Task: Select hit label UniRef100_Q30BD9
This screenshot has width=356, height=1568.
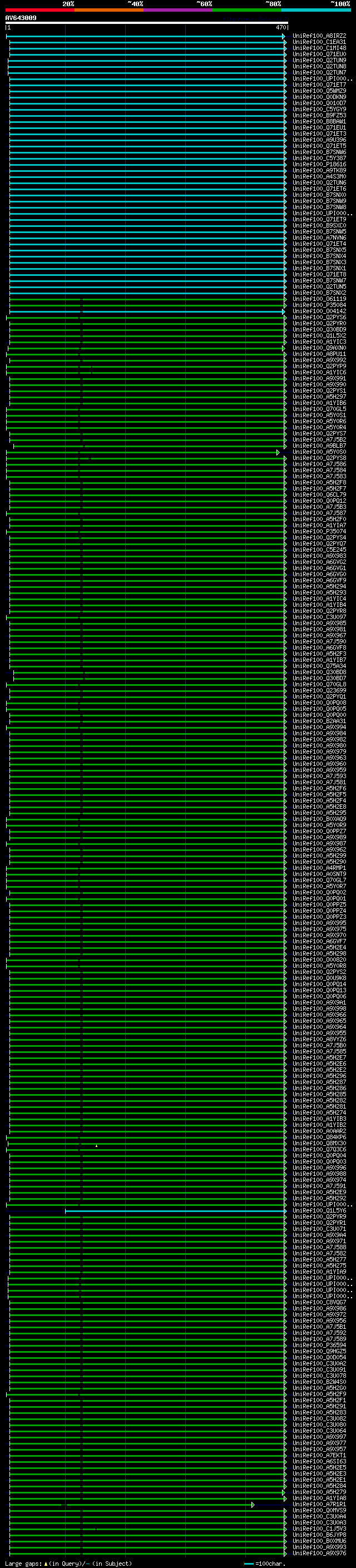Action: click(x=319, y=330)
